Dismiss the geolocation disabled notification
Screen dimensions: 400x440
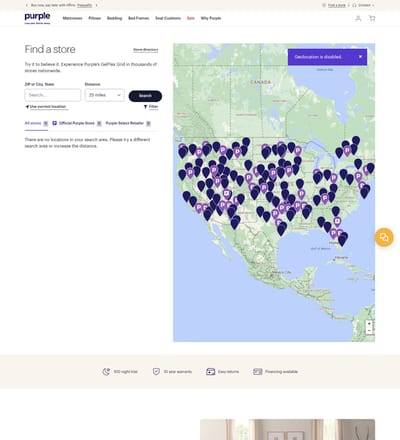tap(360, 57)
